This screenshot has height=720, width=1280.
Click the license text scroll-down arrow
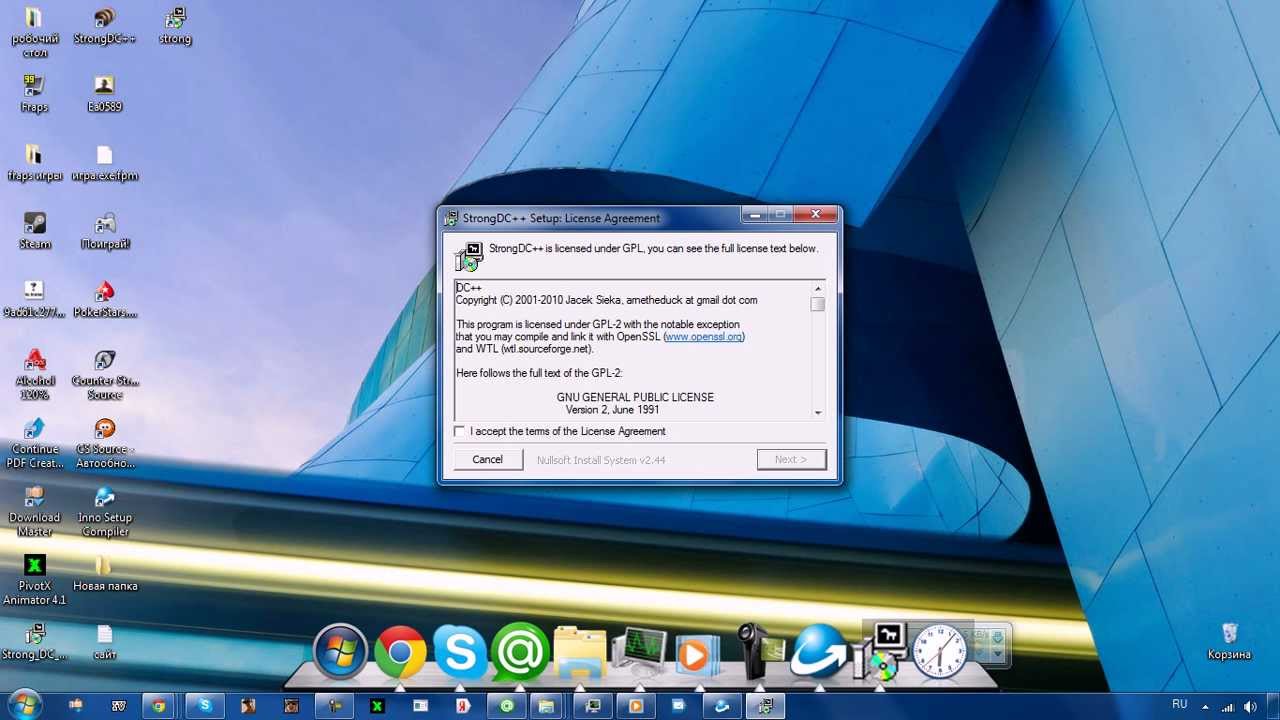818,412
